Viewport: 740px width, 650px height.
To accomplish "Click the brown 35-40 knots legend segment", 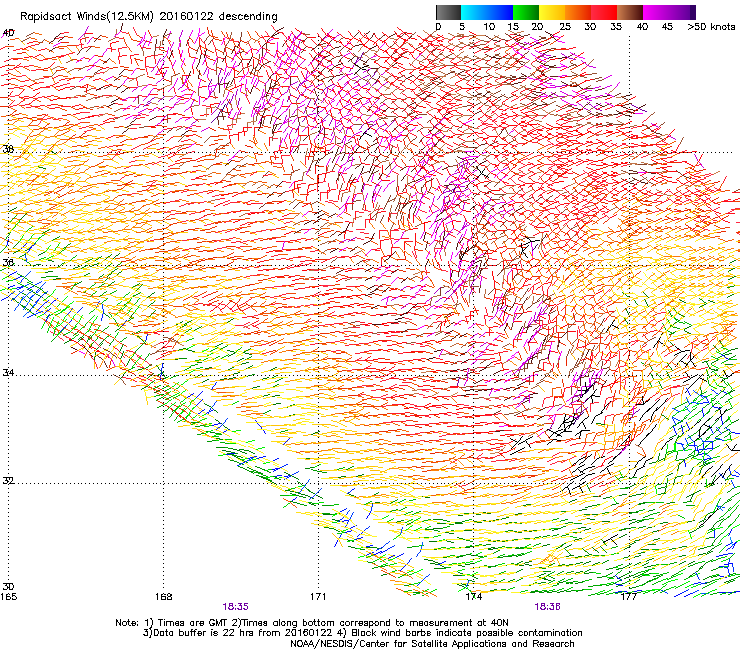I will click(630, 12).
